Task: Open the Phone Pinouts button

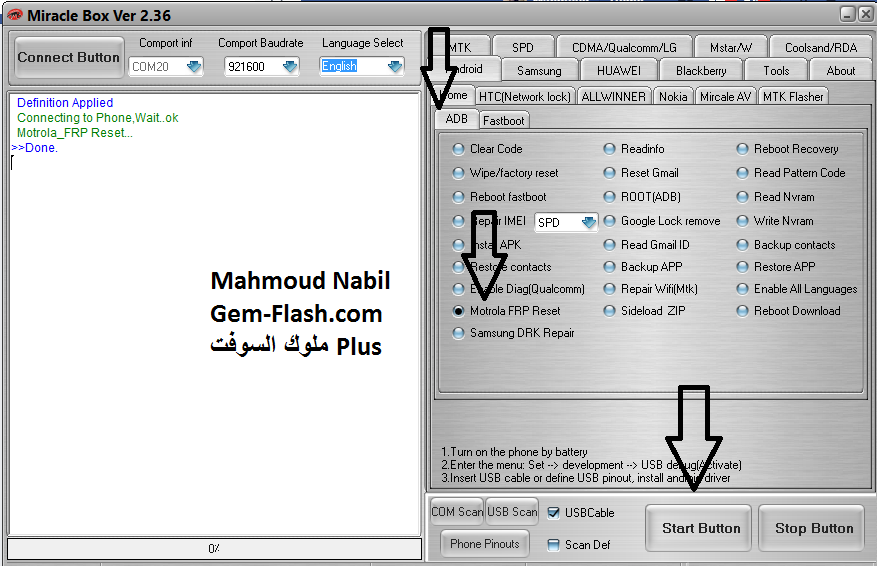Action: (x=485, y=544)
